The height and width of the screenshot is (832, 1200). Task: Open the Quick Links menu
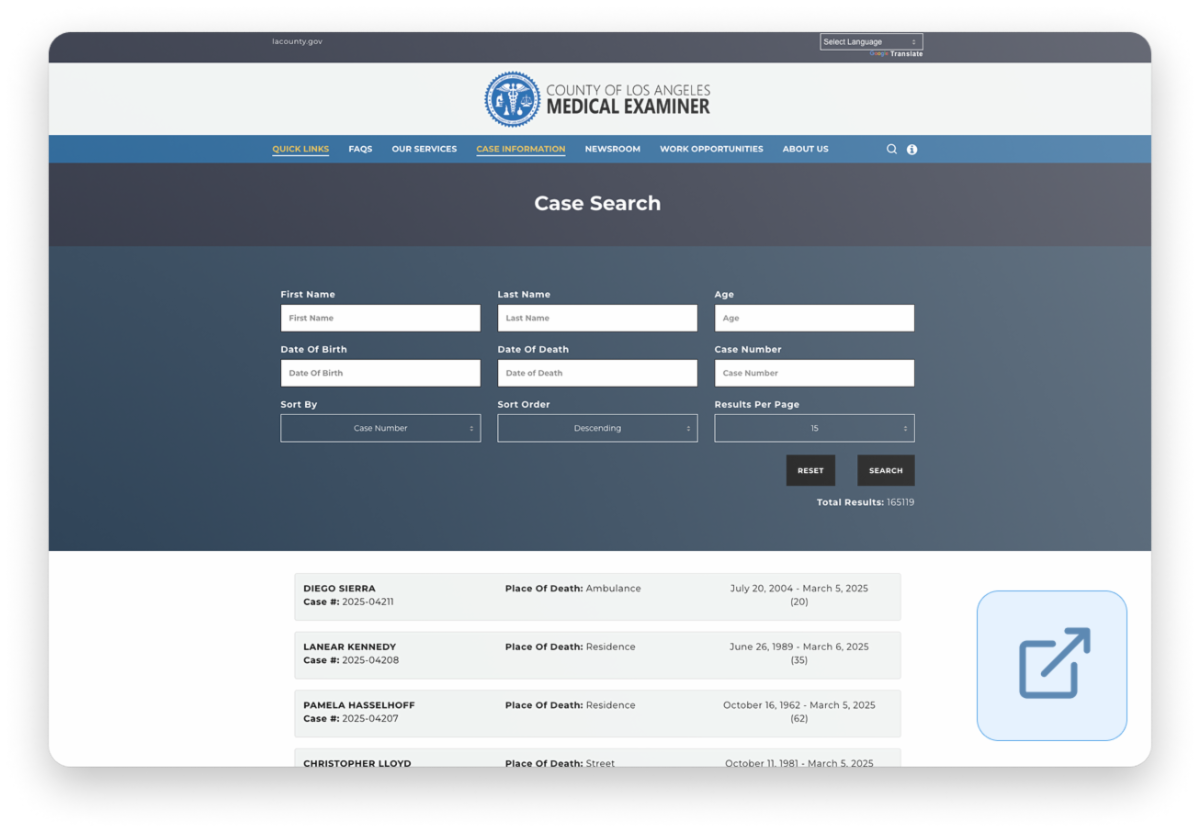click(300, 149)
